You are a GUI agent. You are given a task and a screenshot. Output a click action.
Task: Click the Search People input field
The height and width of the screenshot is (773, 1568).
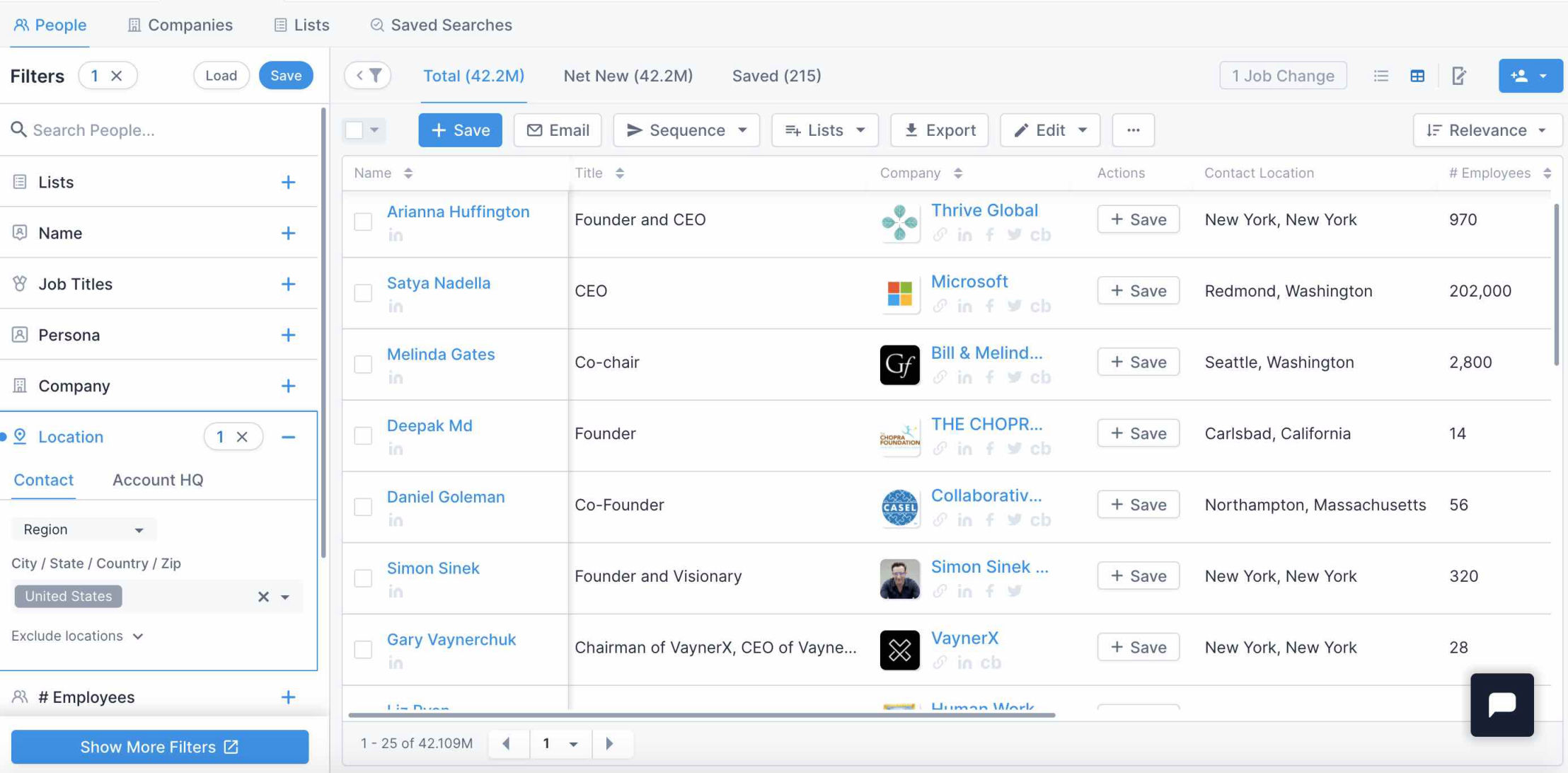coord(163,130)
